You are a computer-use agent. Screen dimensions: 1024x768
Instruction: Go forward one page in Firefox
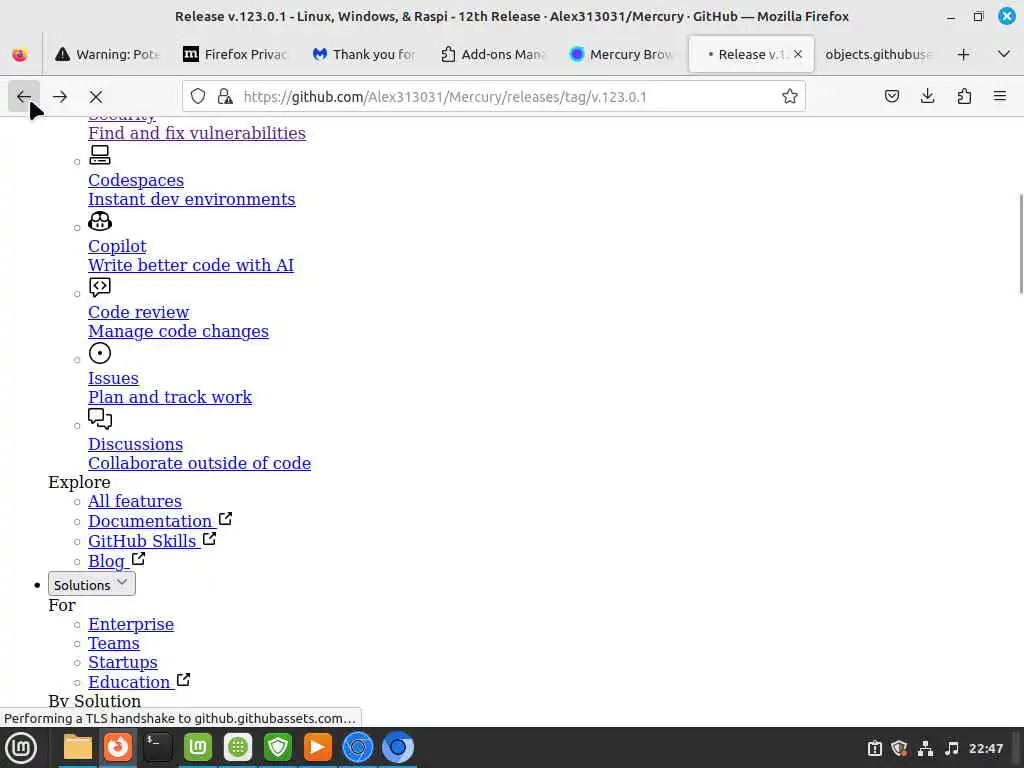(x=60, y=97)
